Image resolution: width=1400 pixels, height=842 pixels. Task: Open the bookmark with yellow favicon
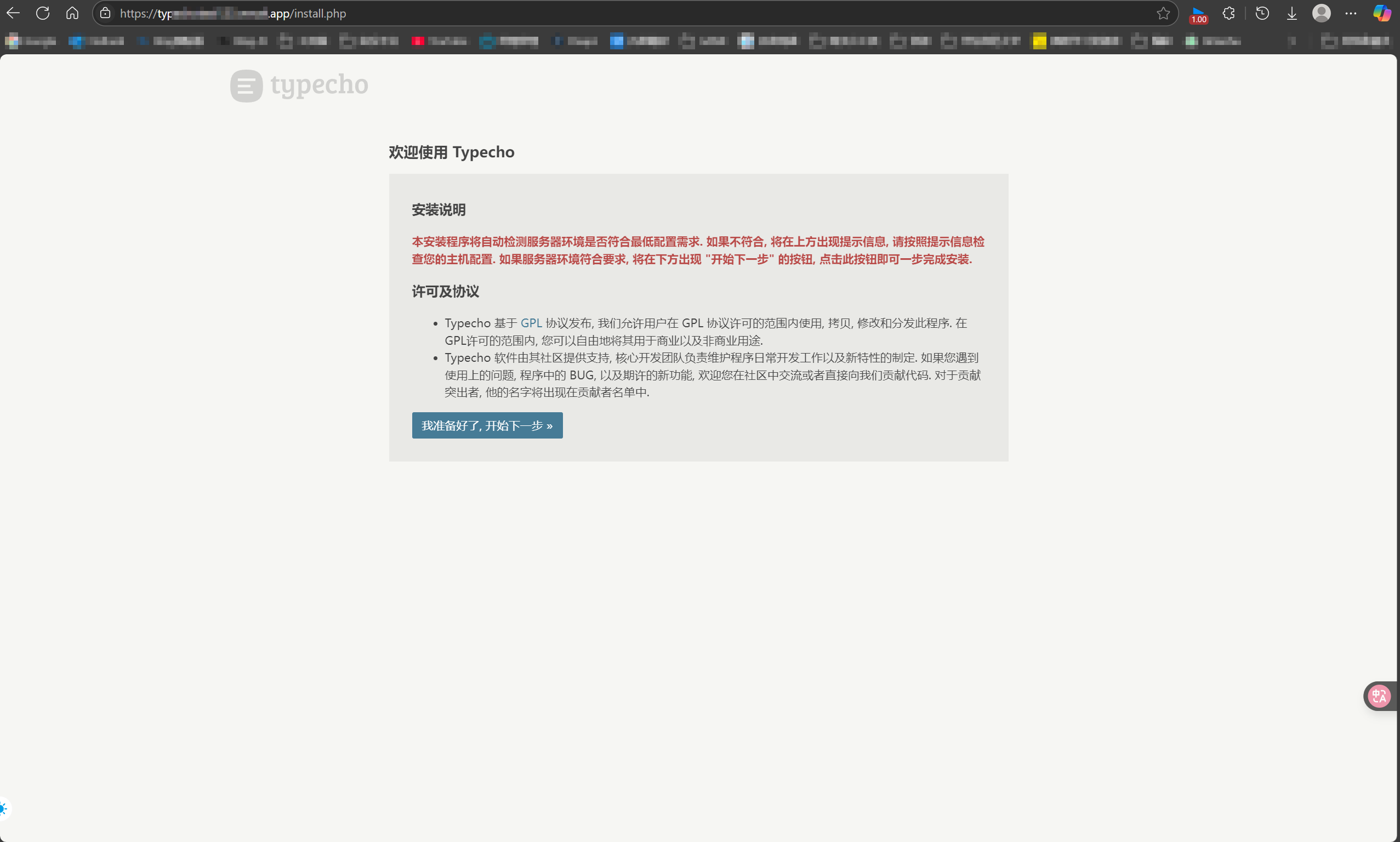(1075, 41)
